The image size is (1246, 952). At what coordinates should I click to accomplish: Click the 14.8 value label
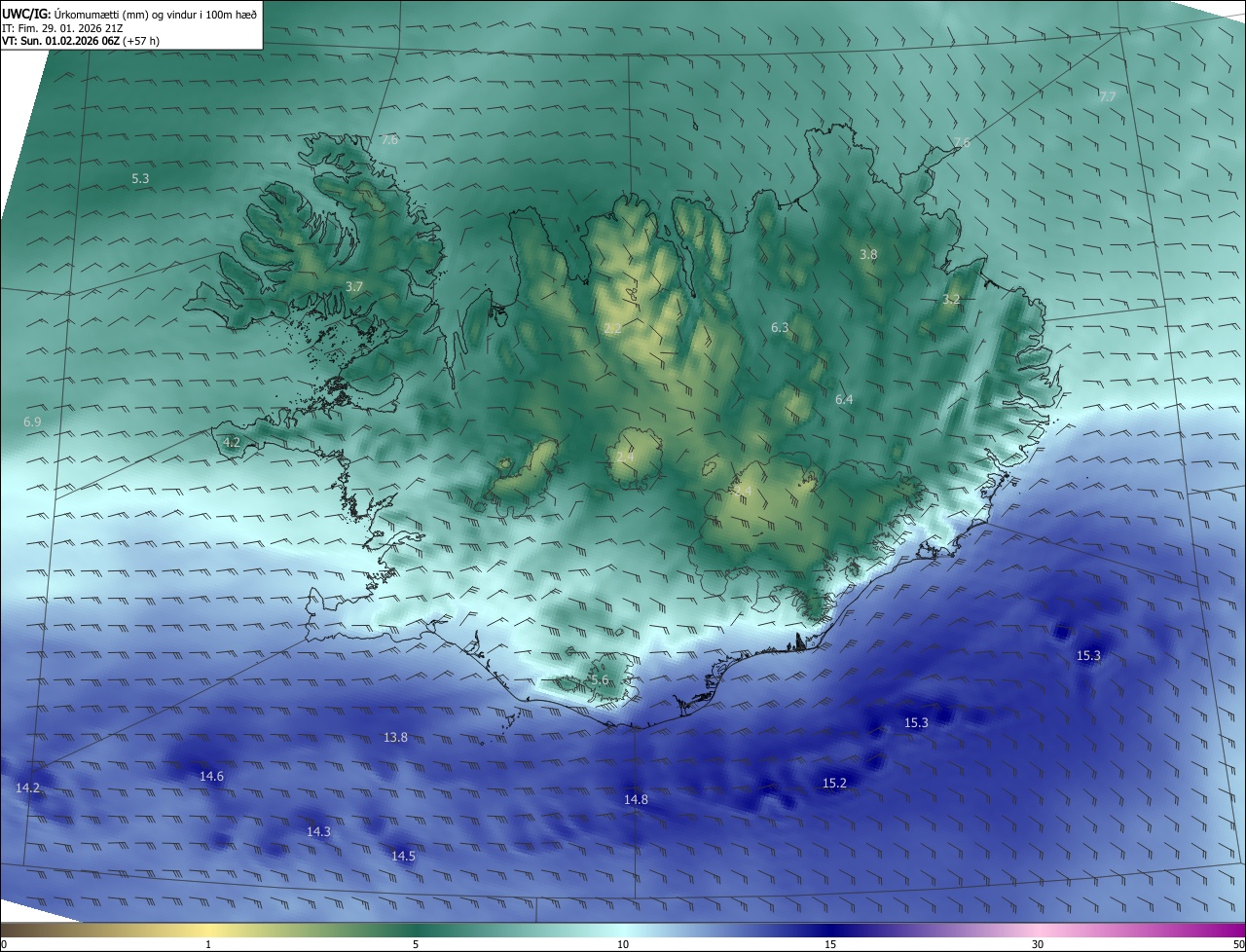click(636, 800)
